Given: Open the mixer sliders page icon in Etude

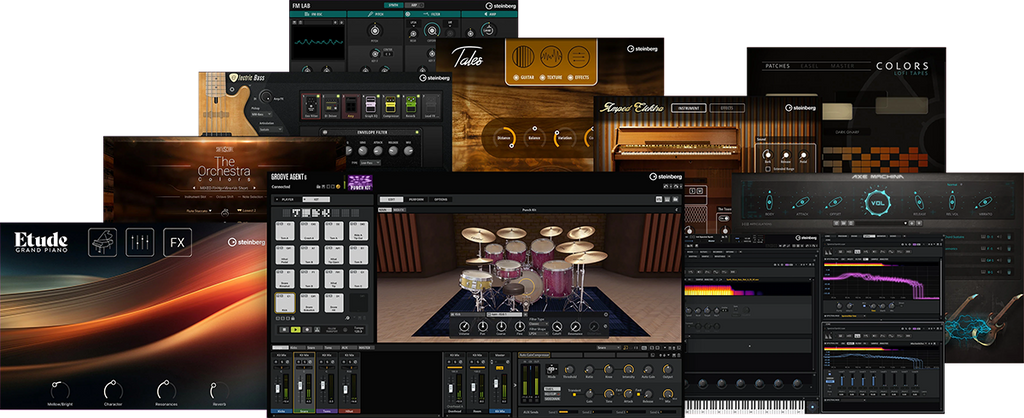Looking at the screenshot, I should [140, 242].
